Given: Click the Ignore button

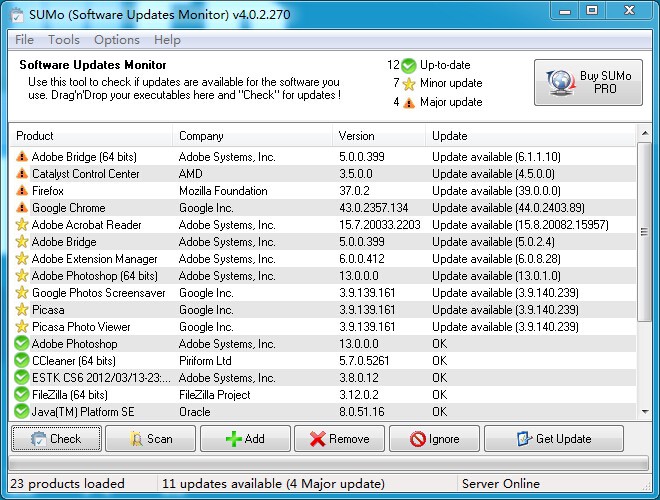Looking at the screenshot, I should 434,439.
